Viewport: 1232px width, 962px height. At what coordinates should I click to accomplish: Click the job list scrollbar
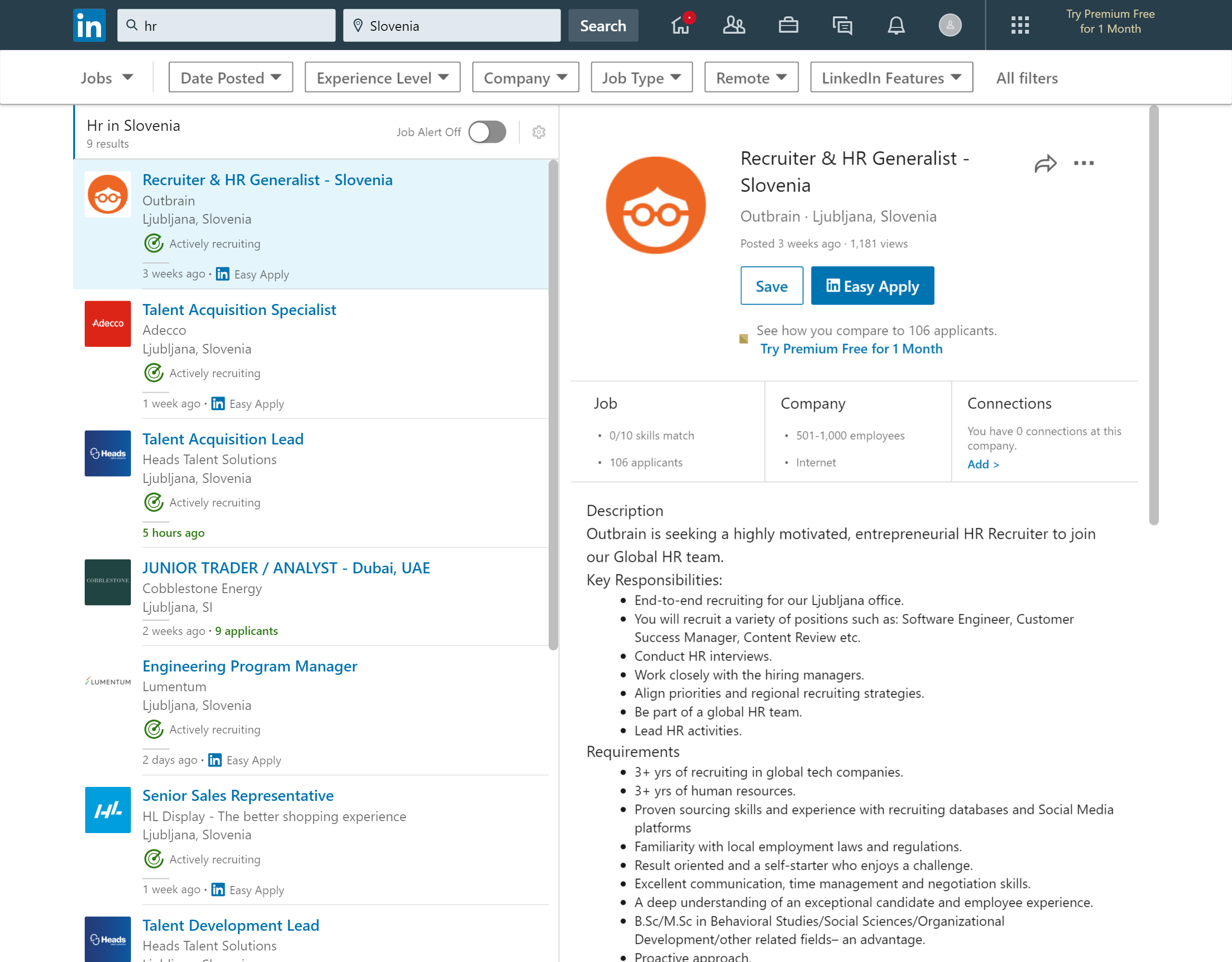click(x=553, y=405)
